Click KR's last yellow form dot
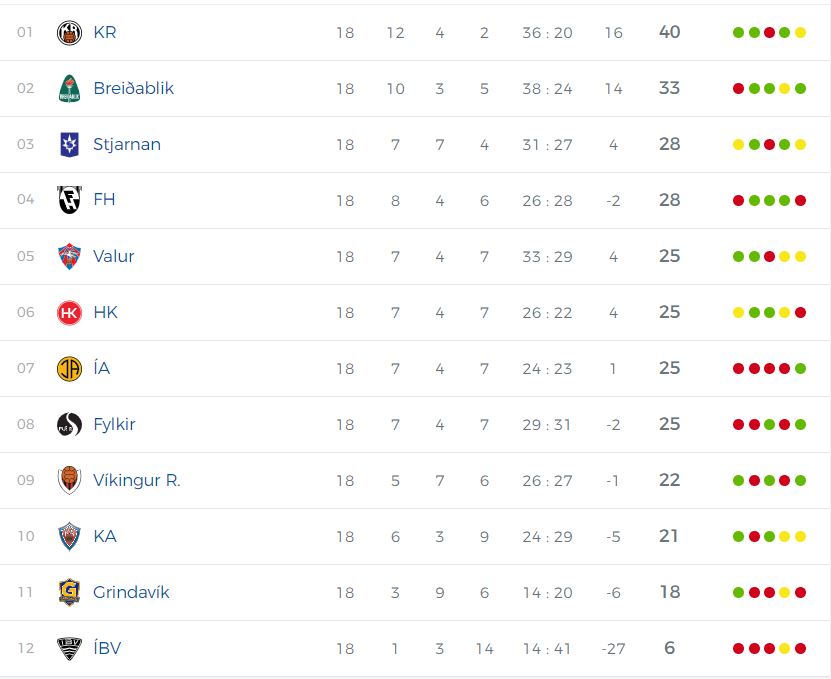 point(800,33)
